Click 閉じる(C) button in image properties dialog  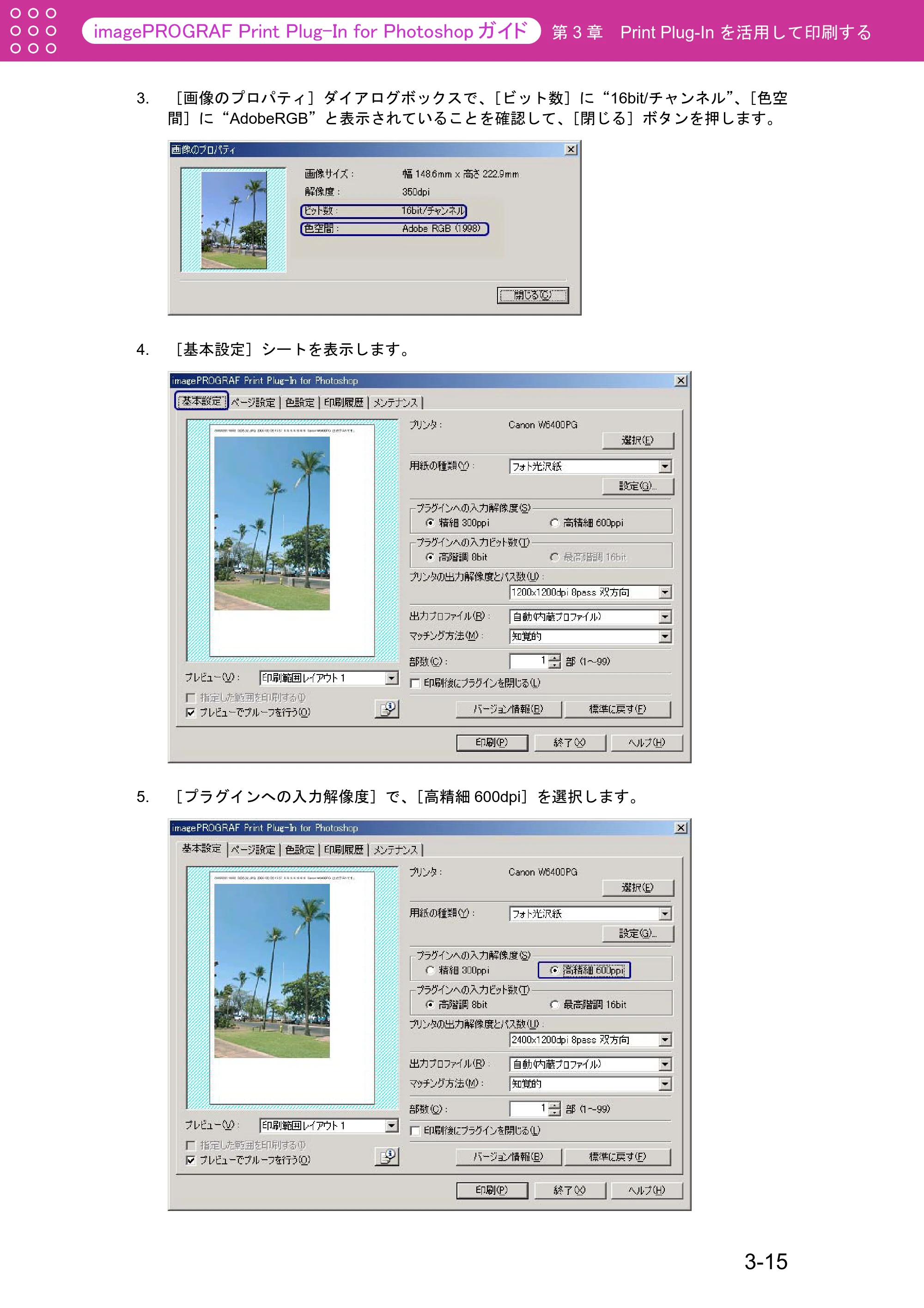point(533,295)
